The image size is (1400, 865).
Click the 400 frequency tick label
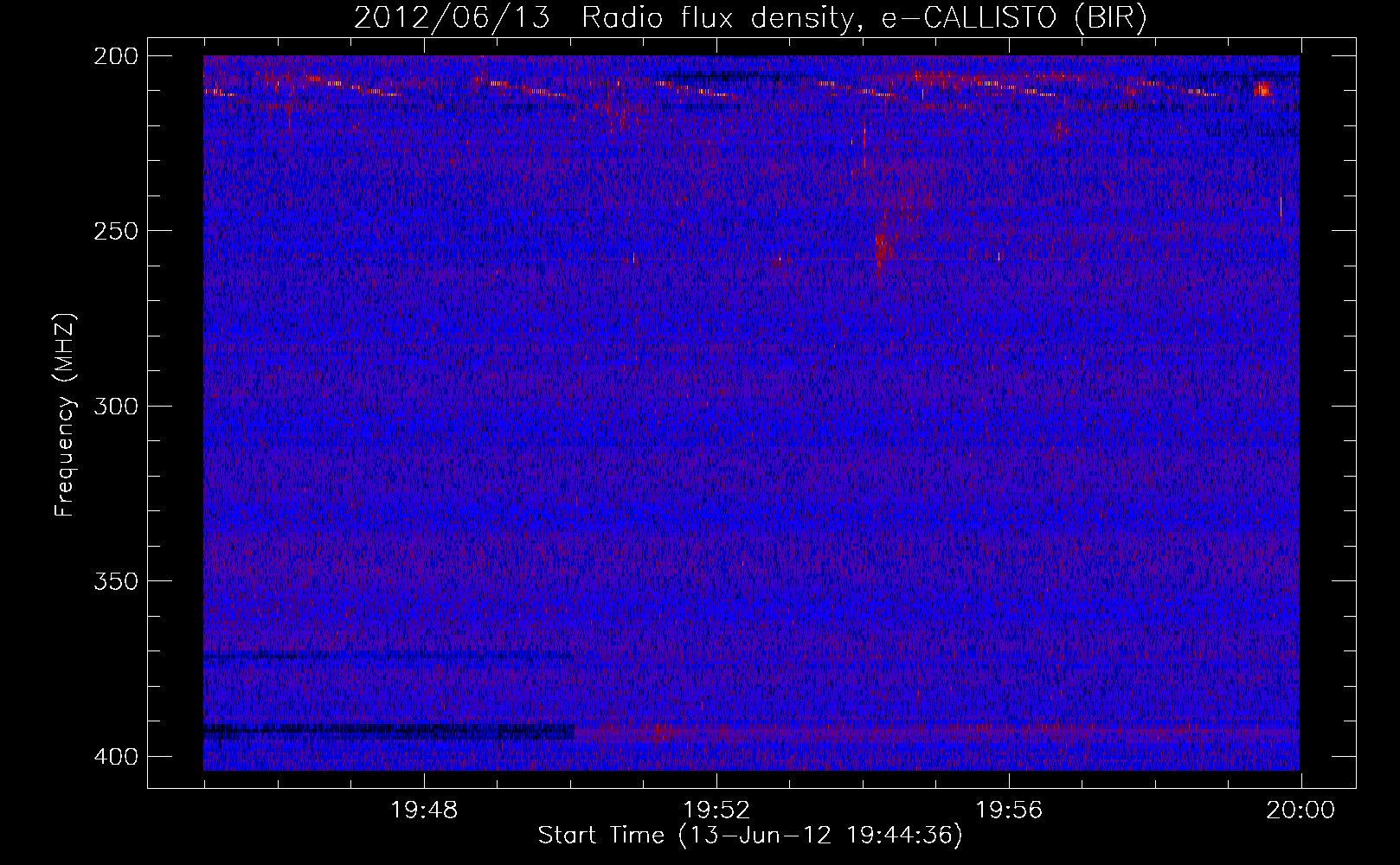116,757
